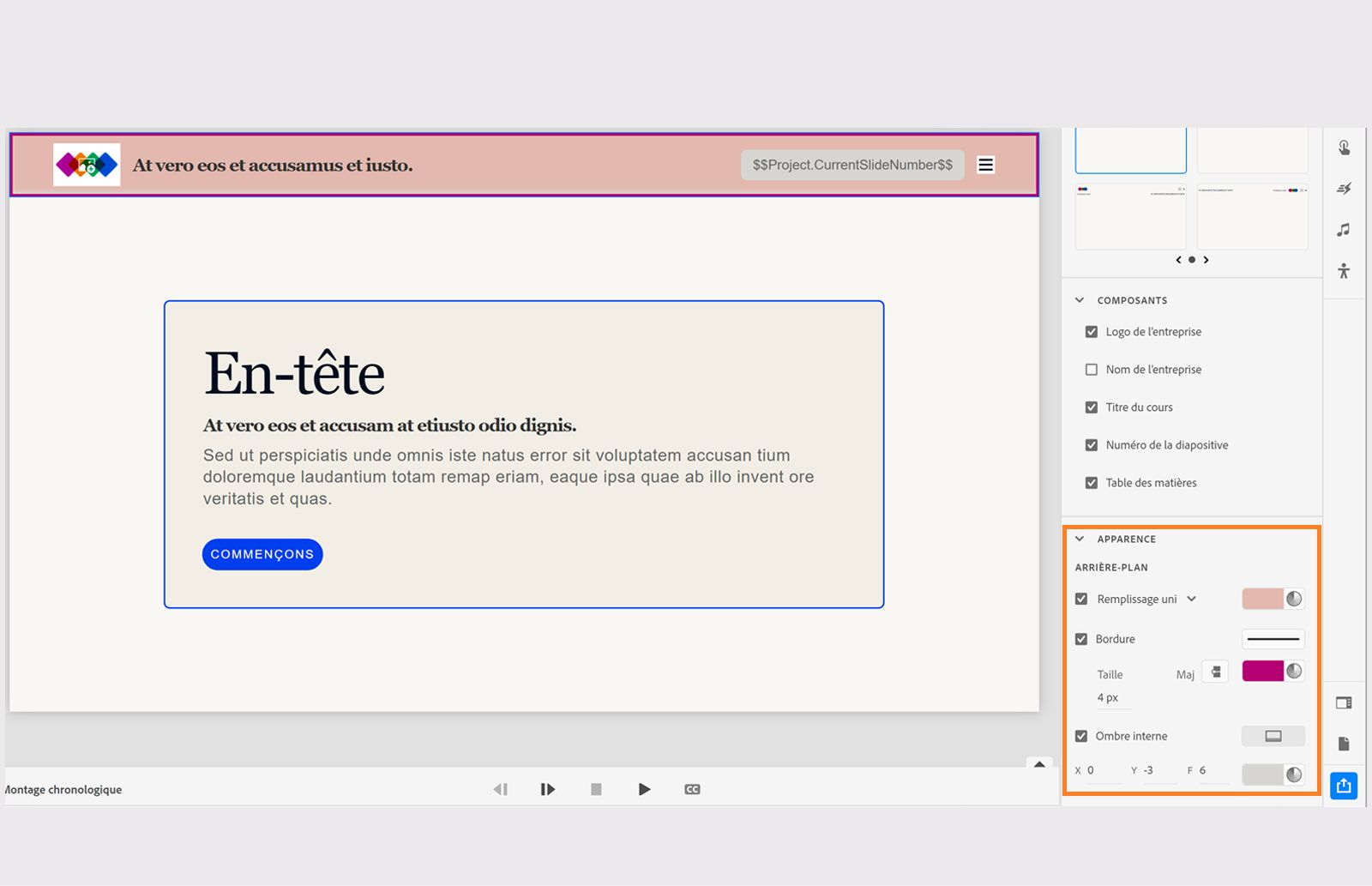Open the Remplissage uni dropdown

(1191, 599)
